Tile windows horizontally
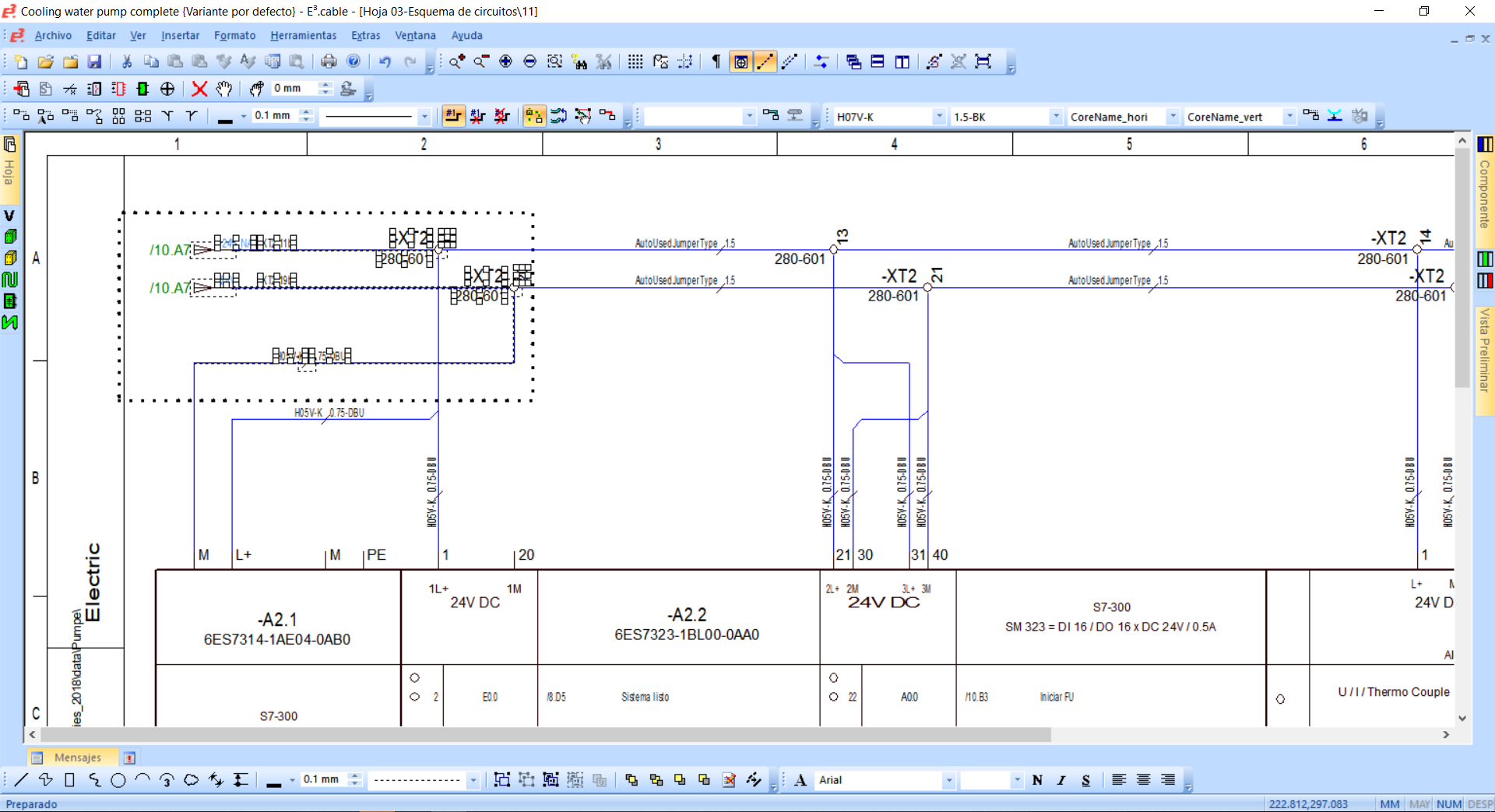 click(878, 62)
